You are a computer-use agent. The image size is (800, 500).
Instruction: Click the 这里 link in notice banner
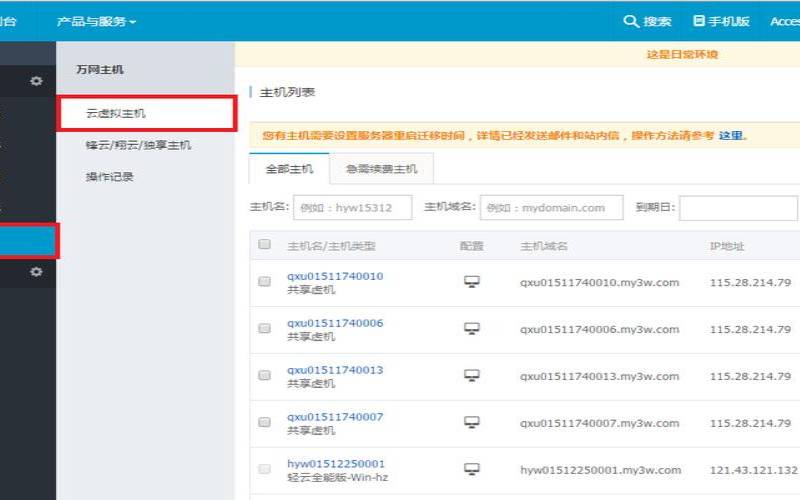[731, 136]
